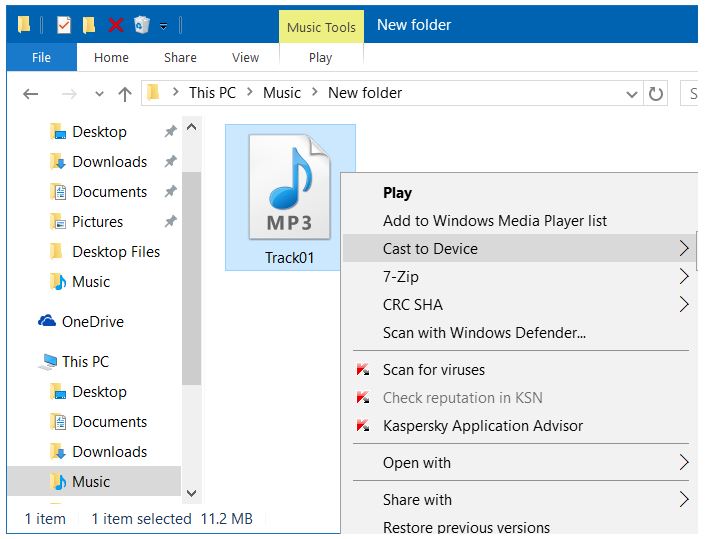
Task: Open pinned Downloads in Quick access
Action: point(109,161)
